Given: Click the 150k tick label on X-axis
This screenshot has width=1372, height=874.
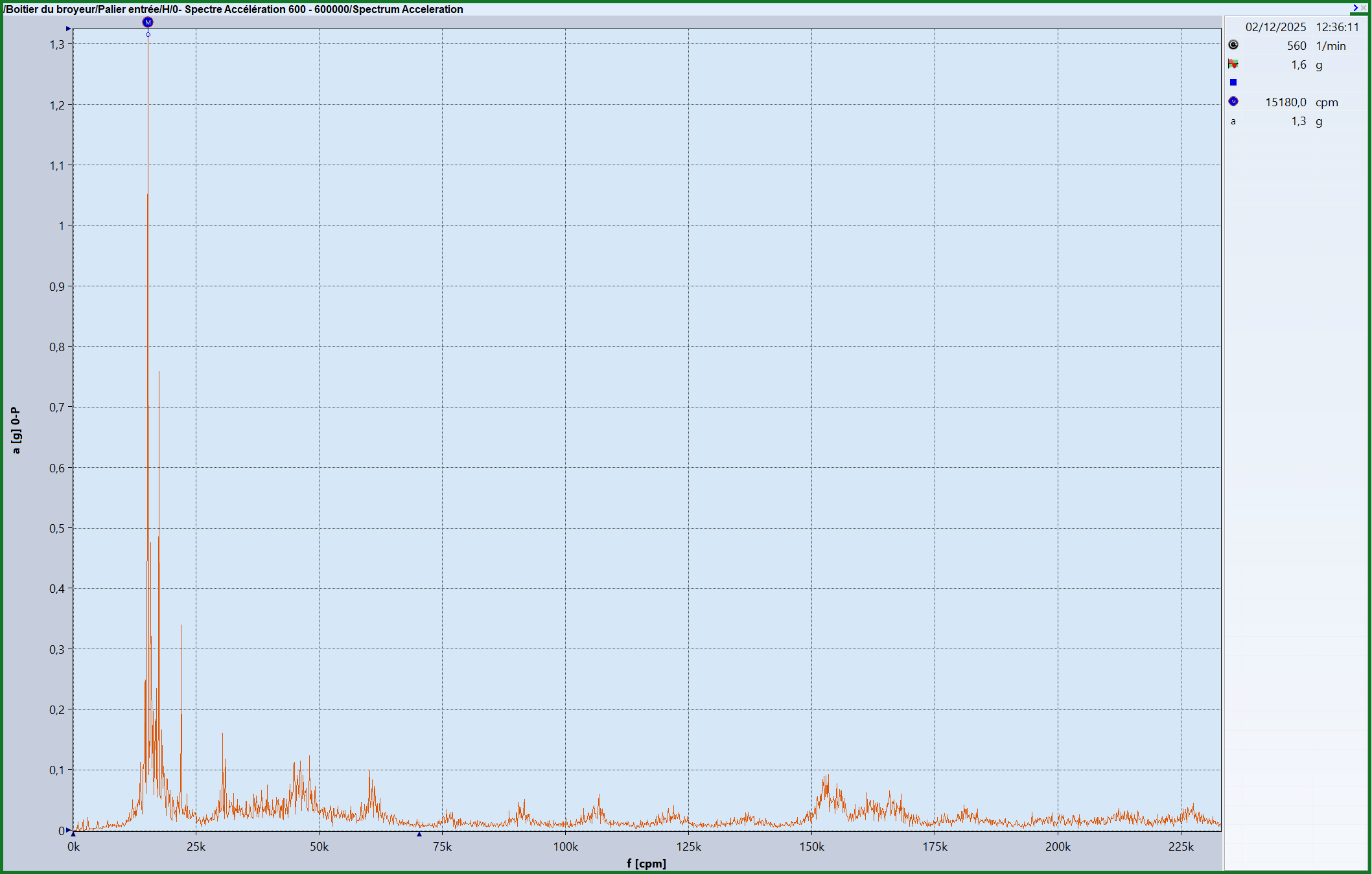Looking at the screenshot, I should pos(811,847).
